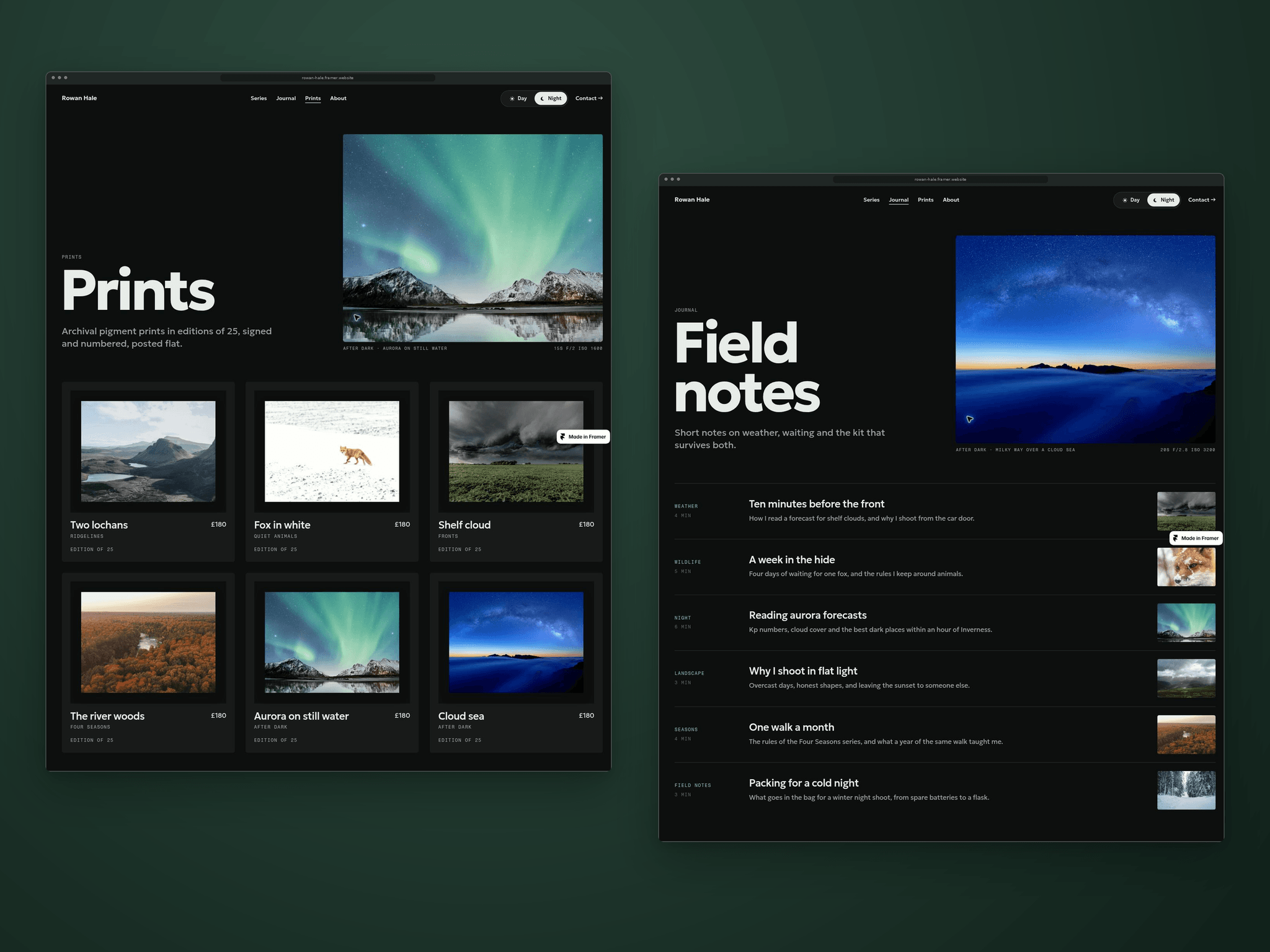Select Night mode in Prints window

tap(551, 99)
